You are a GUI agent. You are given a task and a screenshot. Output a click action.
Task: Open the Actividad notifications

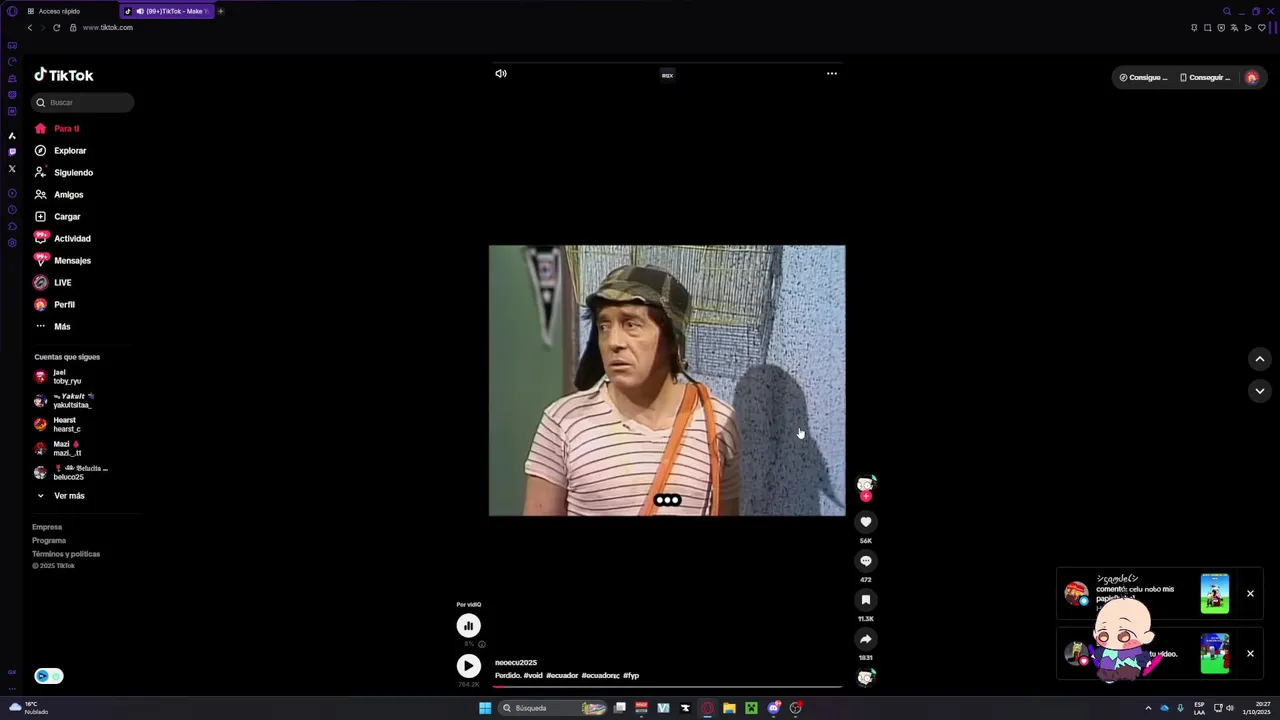click(x=62, y=238)
